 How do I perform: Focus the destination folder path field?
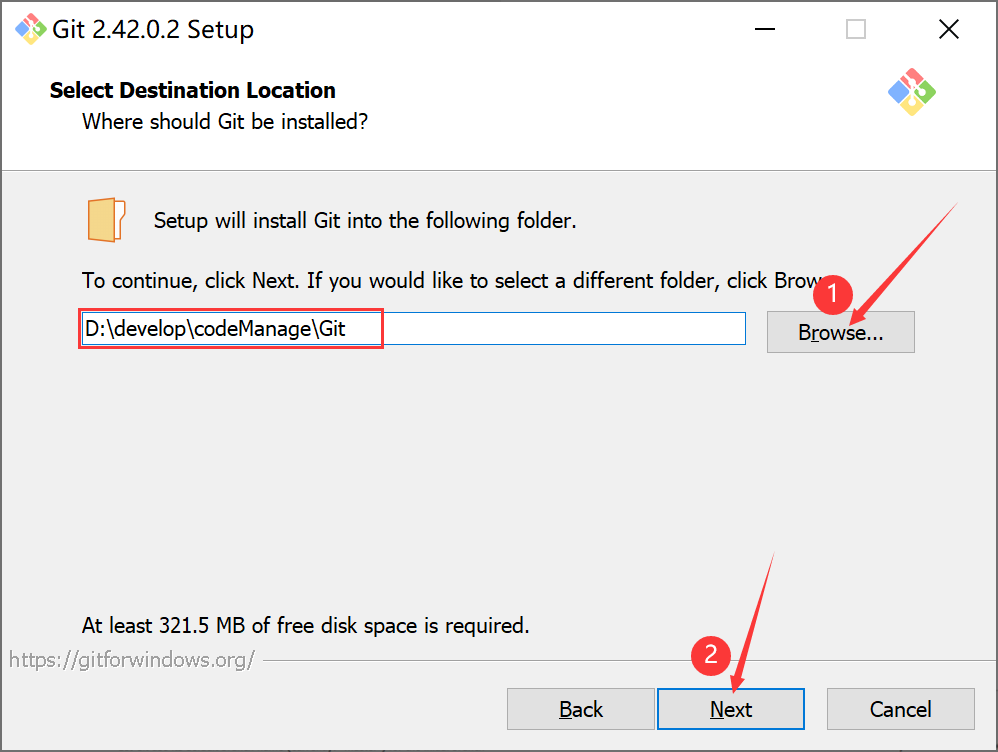(x=414, y=329)
